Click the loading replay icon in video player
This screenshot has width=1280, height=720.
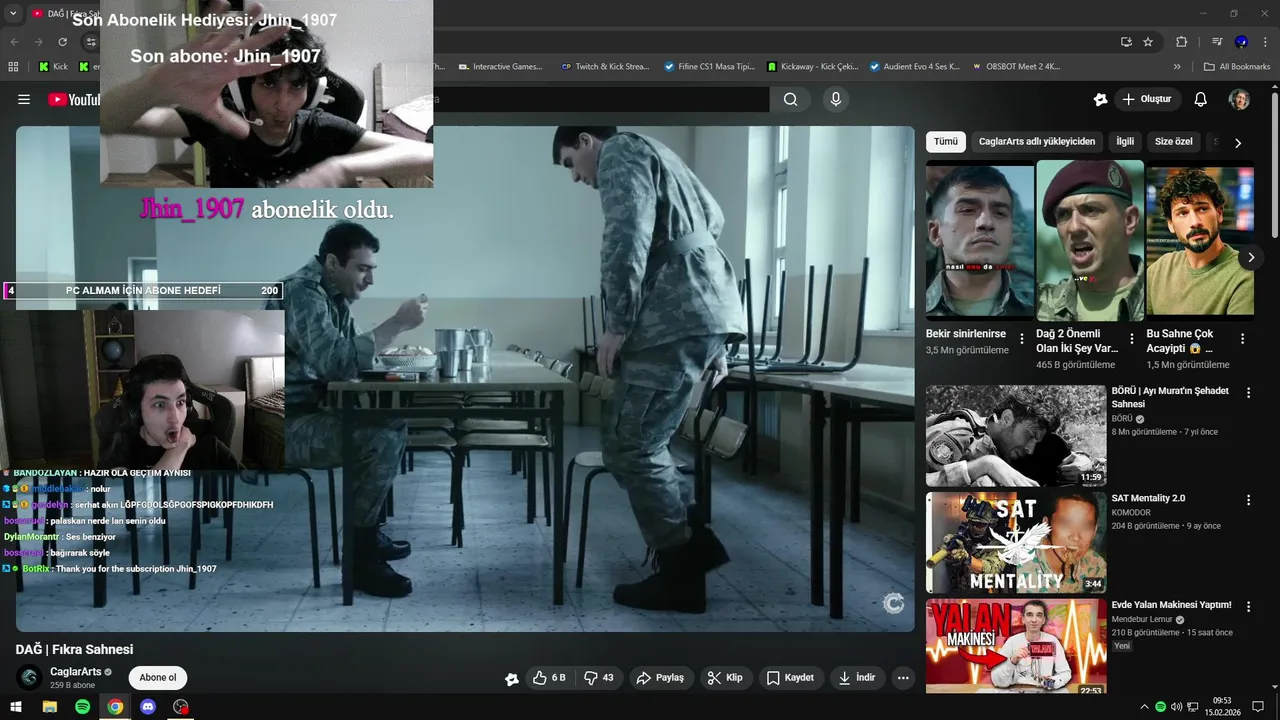(894, 603)
